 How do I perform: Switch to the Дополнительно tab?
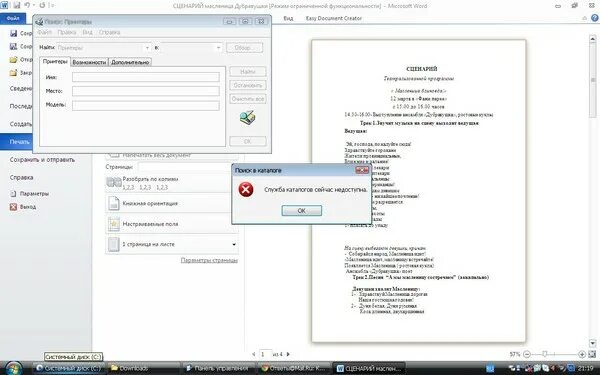tap(130, 62)
